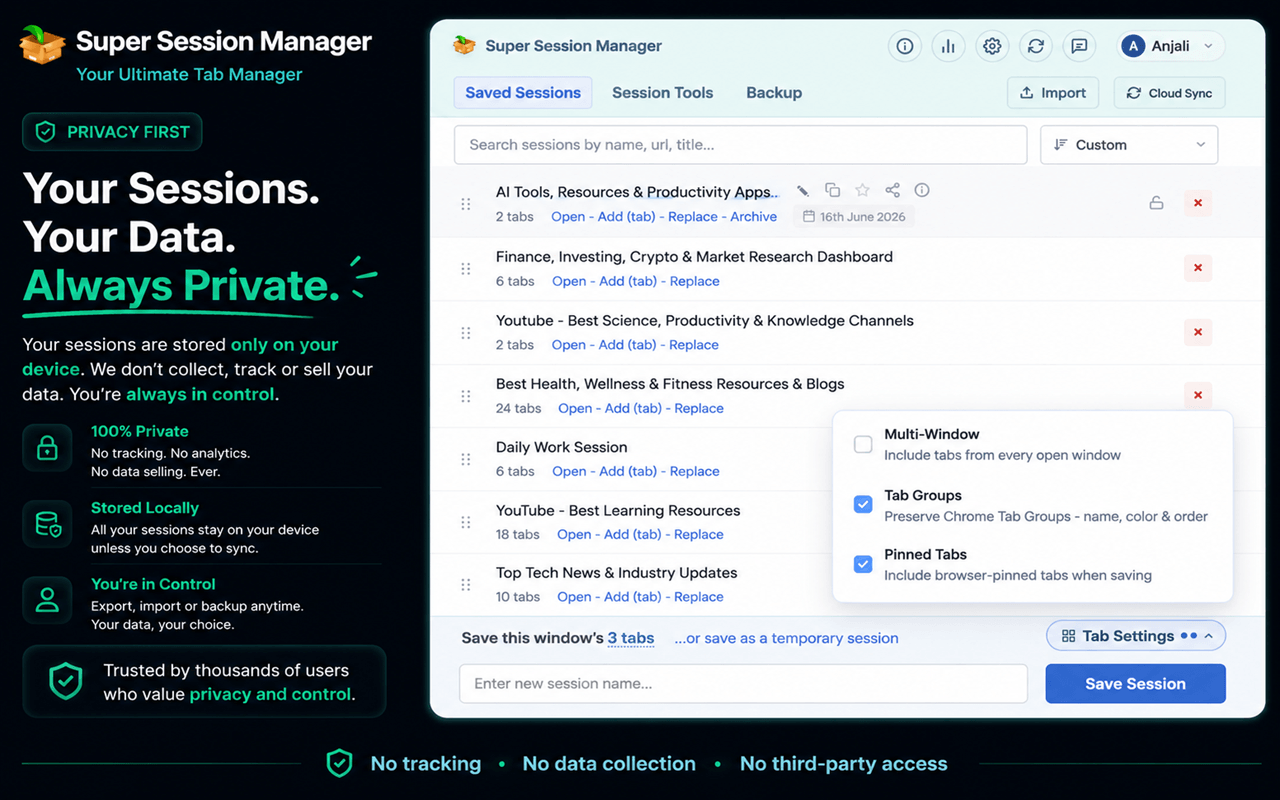Click the Cloud Sync button

(1170, 93)
